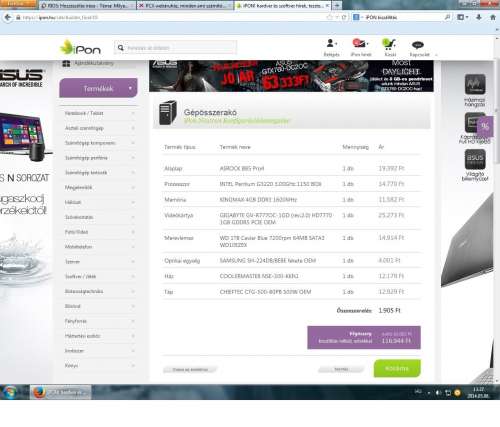The image size is (500, 427).
Task: Expand the Asztali számítógép category arrow
Action: pos(133,128)
